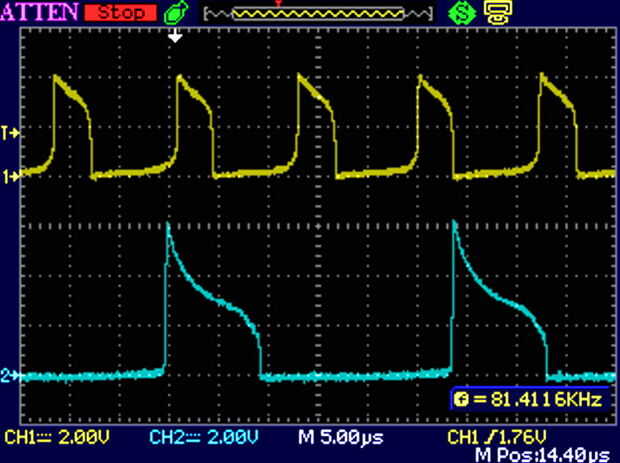Click the frequency counter f icon
Screen dimensions: 620x463
[461, 399]
